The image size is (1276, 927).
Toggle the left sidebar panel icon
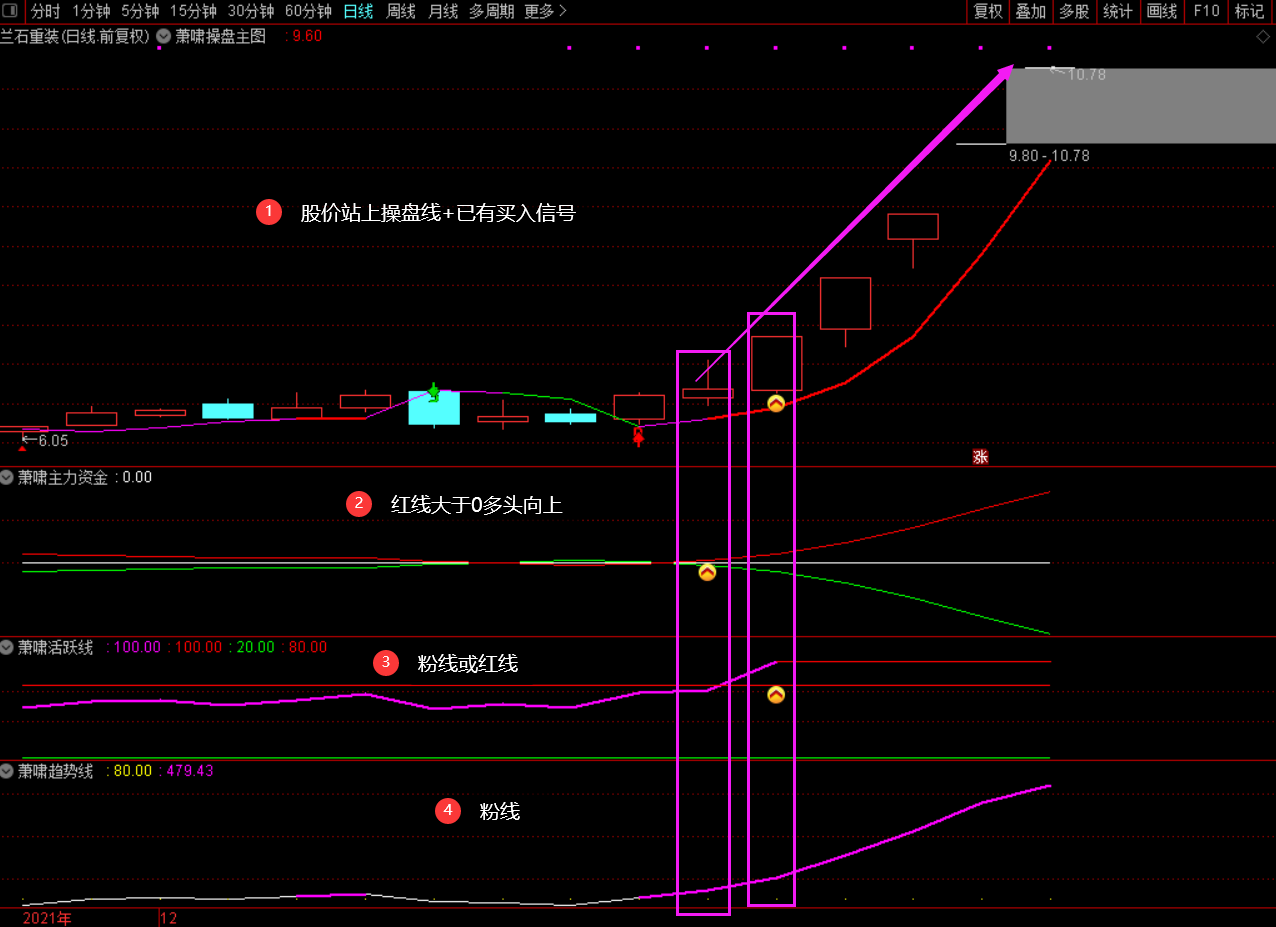click(12, 11)
